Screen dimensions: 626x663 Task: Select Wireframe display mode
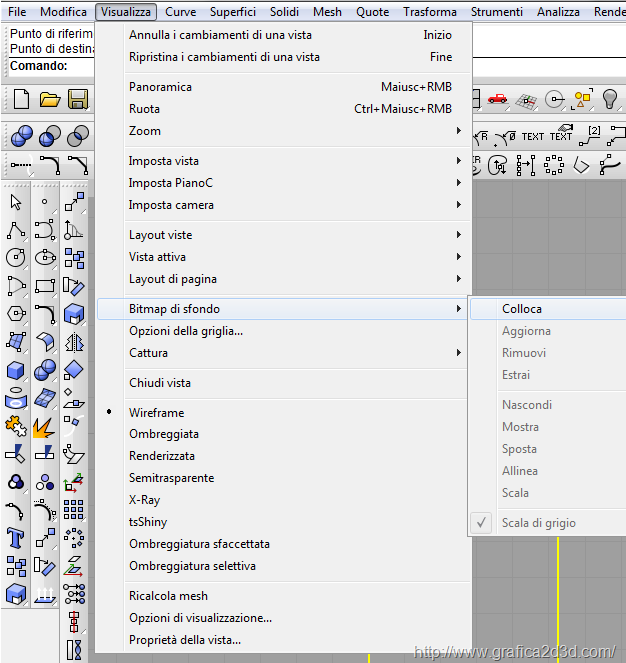coord(156,413)
